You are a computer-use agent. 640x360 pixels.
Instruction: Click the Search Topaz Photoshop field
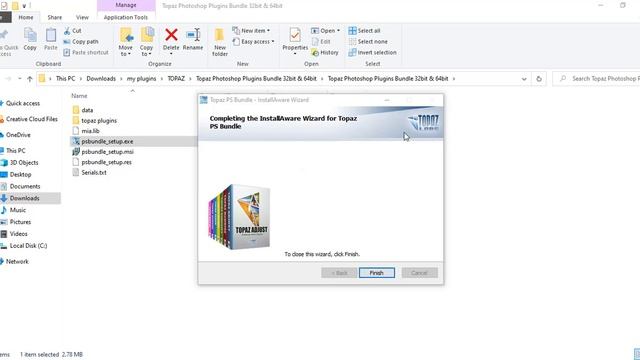click(596, 79)
